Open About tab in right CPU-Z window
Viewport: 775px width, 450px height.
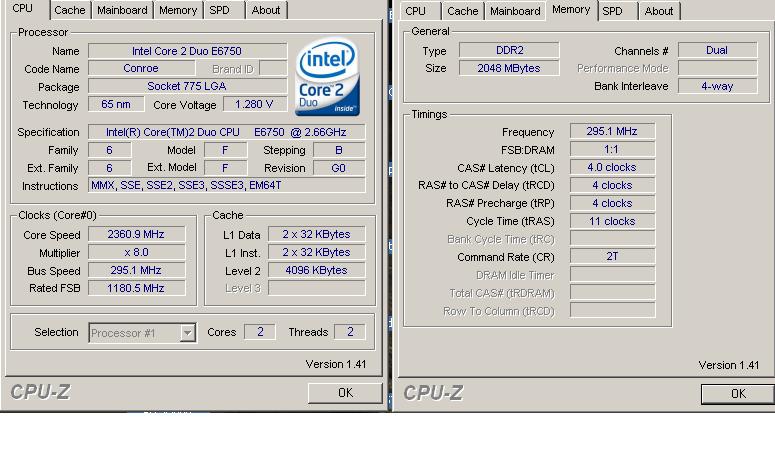click(x=659, y=11)
